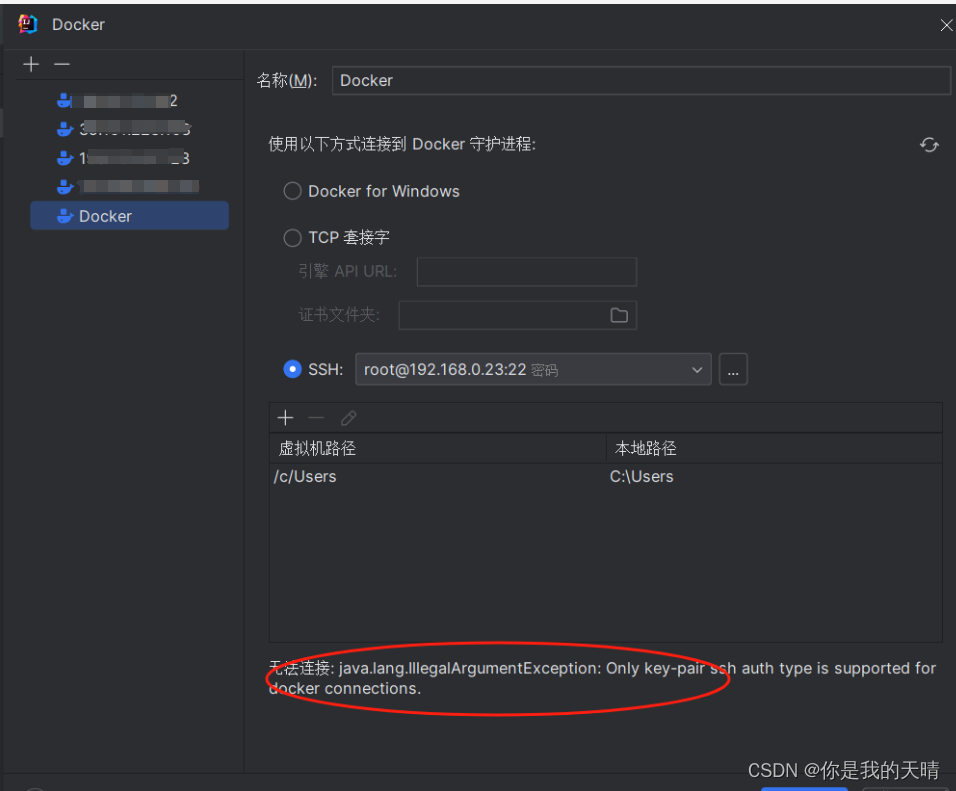Edit the path mapping with pencil icon
The image size is (956, 791).
point(349,418)
